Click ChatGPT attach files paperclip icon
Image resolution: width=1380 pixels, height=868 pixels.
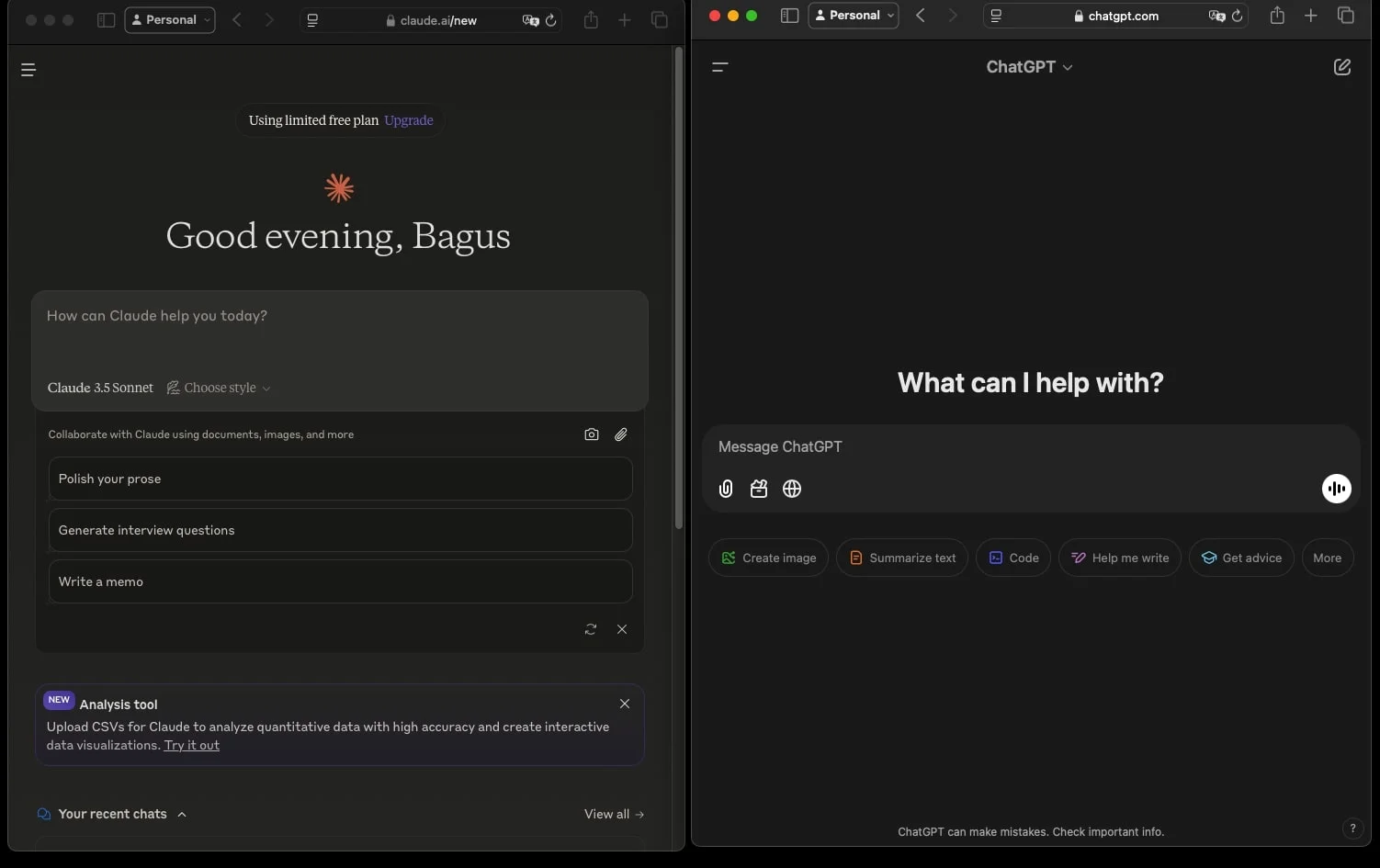pos(726,489)
